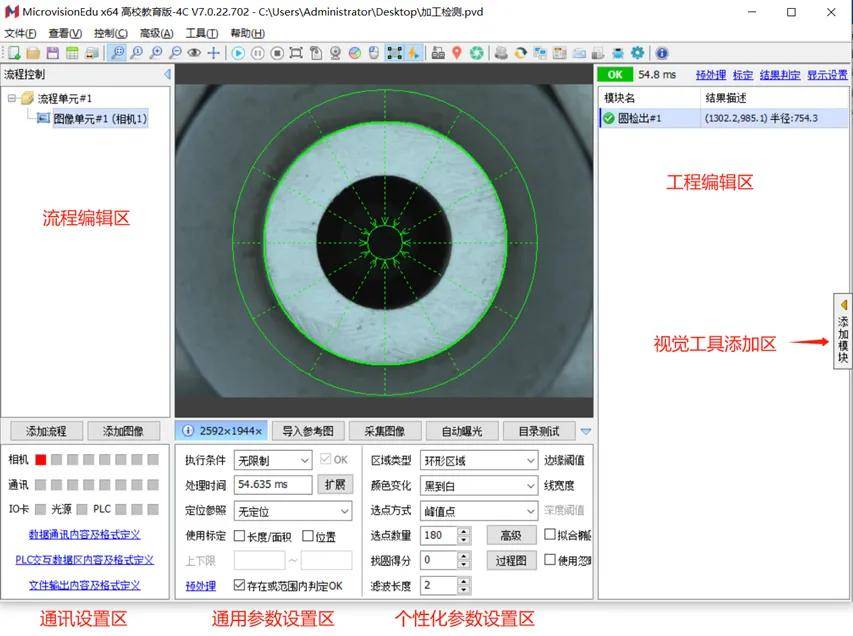The image size is (853, 636).
Task: Click the 采集图像 button
Action: pos(383,431)
